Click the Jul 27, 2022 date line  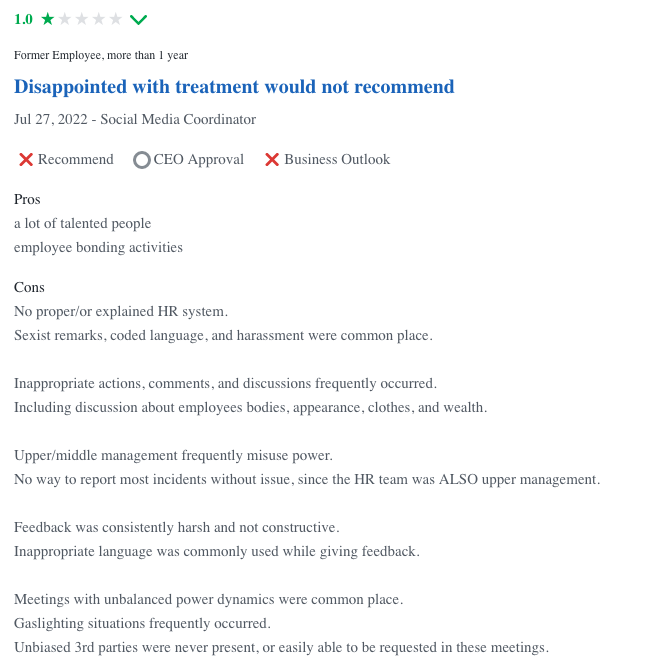click(x=135, y=119)
